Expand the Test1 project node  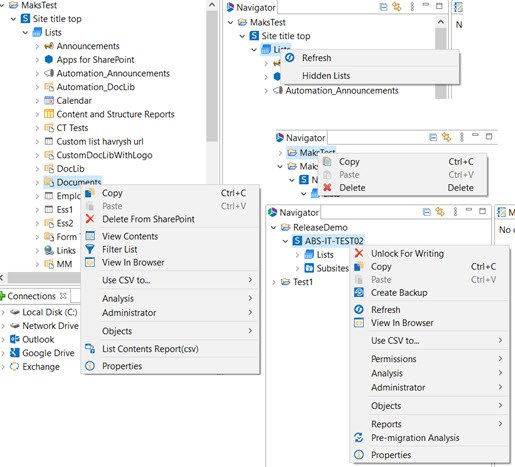click(274, 282)
